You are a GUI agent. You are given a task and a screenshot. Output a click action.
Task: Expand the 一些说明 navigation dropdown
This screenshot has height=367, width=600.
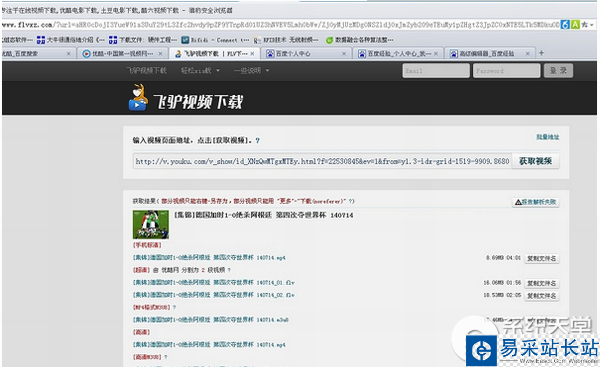coord(251,70)
